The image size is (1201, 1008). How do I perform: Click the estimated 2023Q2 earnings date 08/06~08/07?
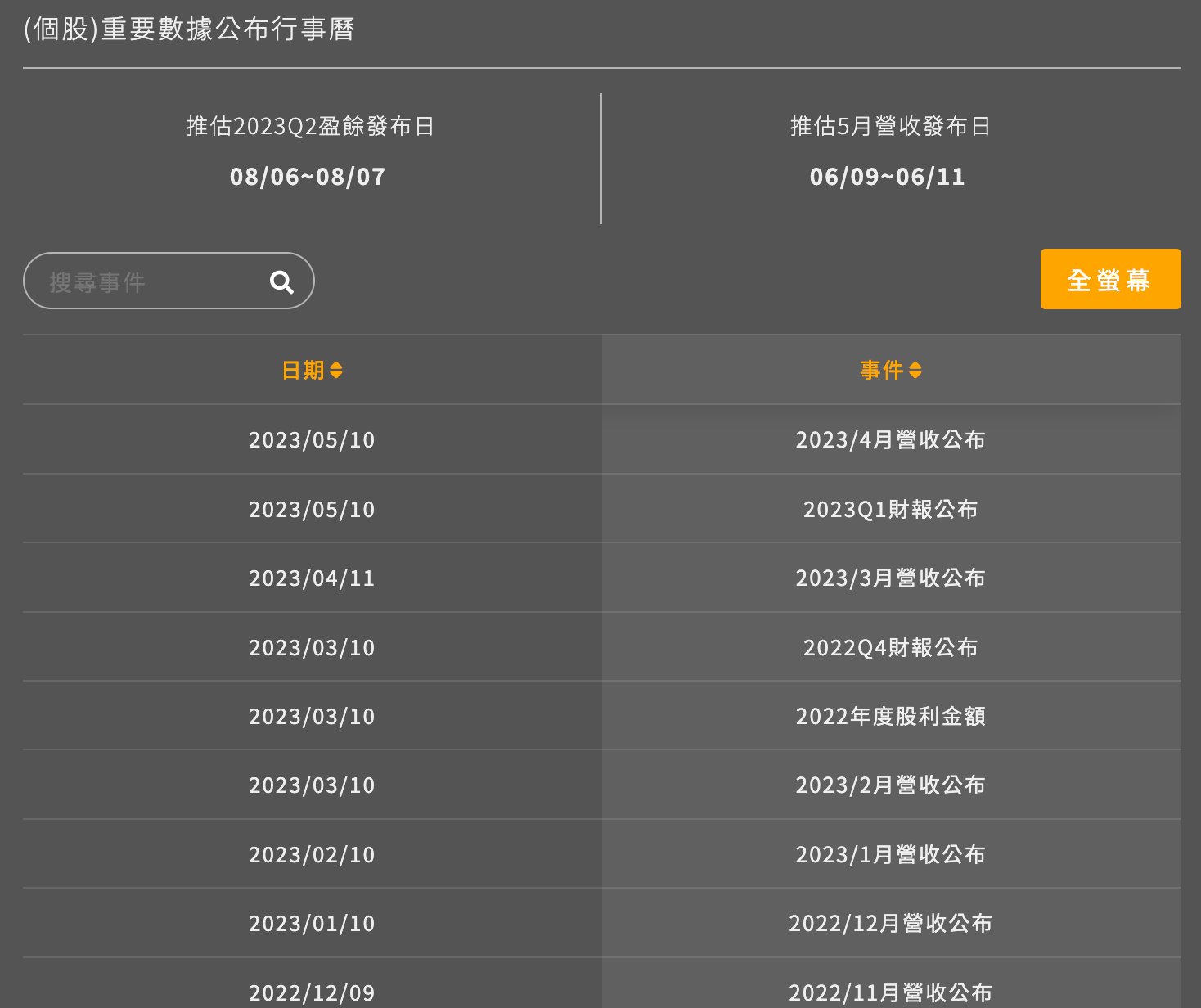click(308, 177)
